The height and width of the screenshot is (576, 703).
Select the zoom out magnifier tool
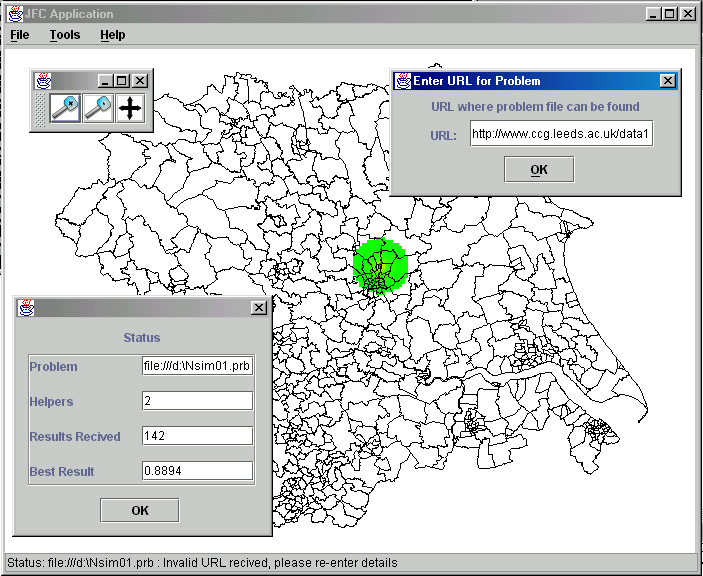pyautogui.click(x=97, y=109)
